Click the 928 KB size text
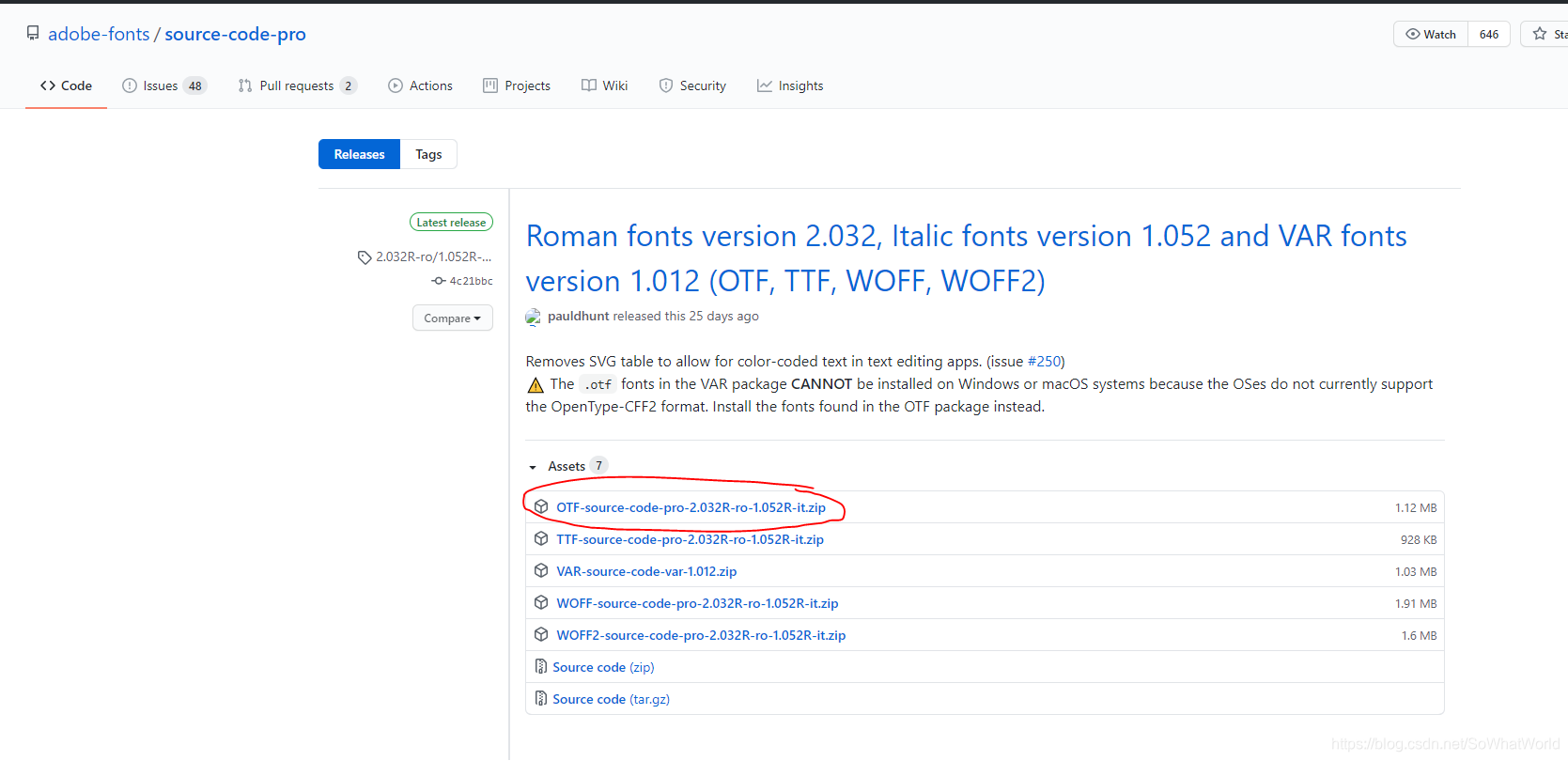This screenshot has height=761, width=1568. click(x=1419, y=539)
